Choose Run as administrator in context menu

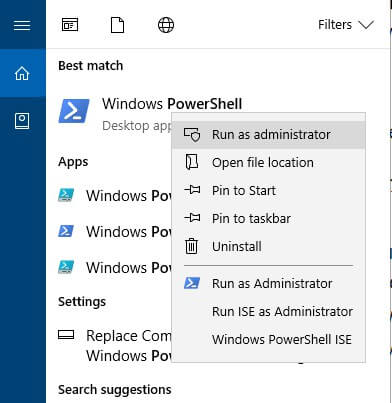click(269, 135)
